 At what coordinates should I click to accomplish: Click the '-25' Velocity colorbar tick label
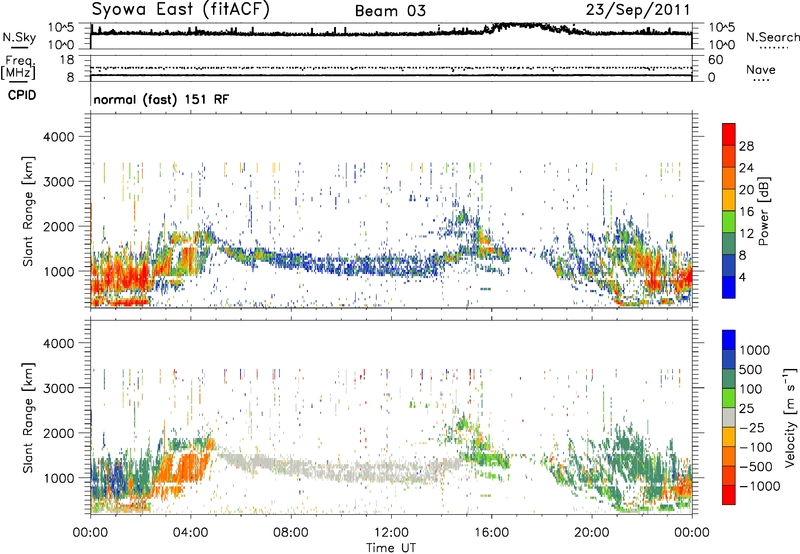tap(752, 427)
